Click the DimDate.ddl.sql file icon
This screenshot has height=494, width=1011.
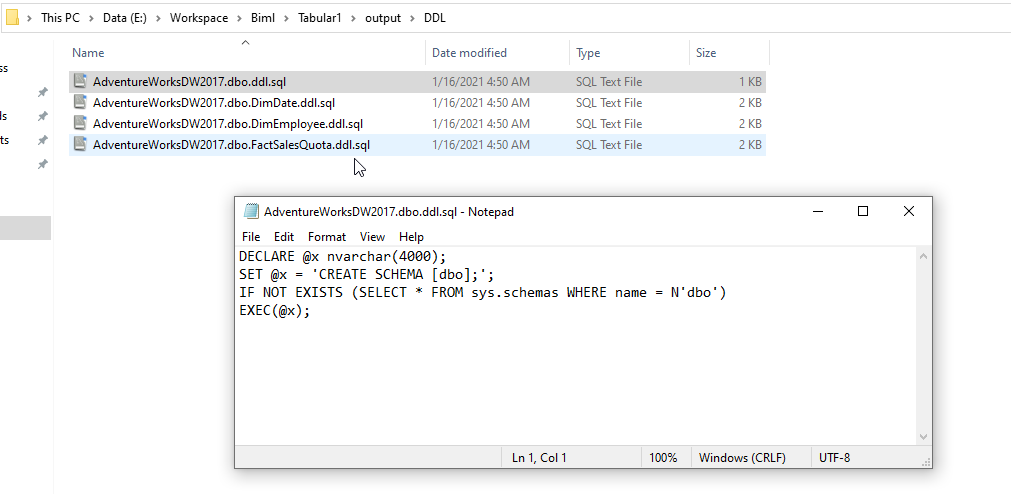80,103
